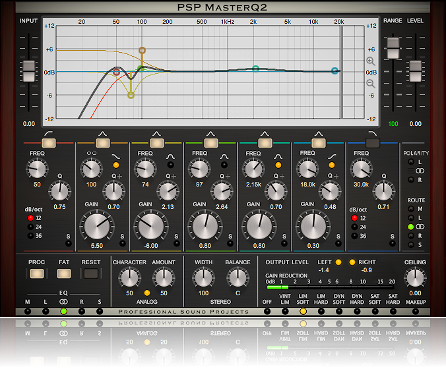Select the LIN HARD limiter mode

tap(321, 311)
